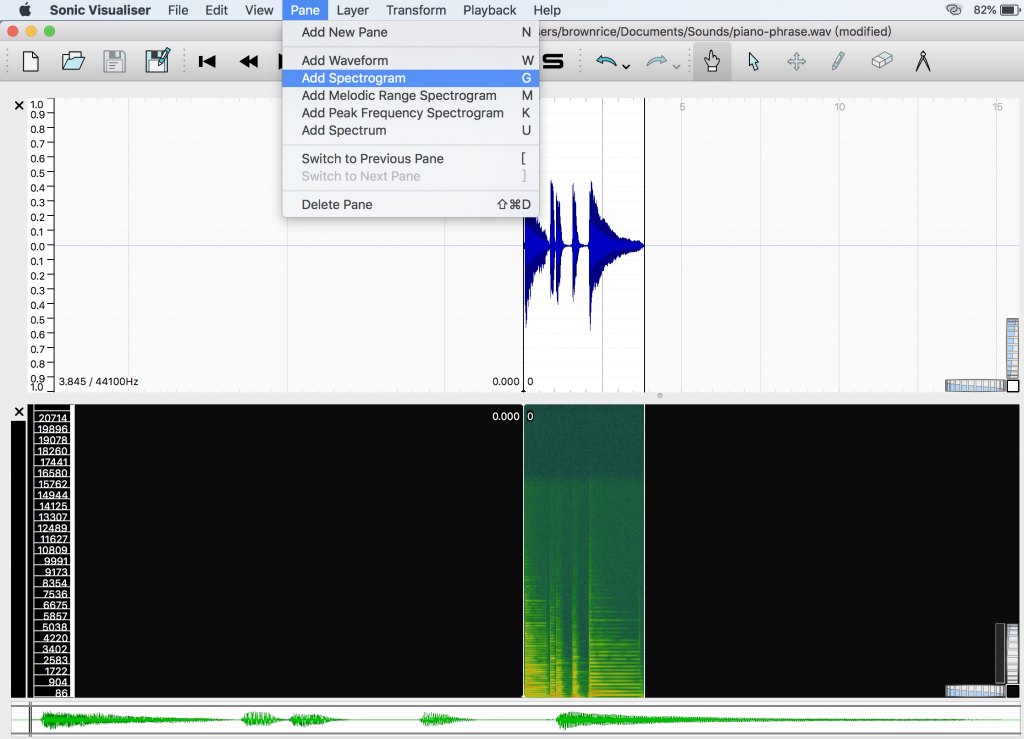The width and height of the screenshot is (1024, 739).
Task: Select Add Melodic Range Spectrogram
Action: [411, 96]
